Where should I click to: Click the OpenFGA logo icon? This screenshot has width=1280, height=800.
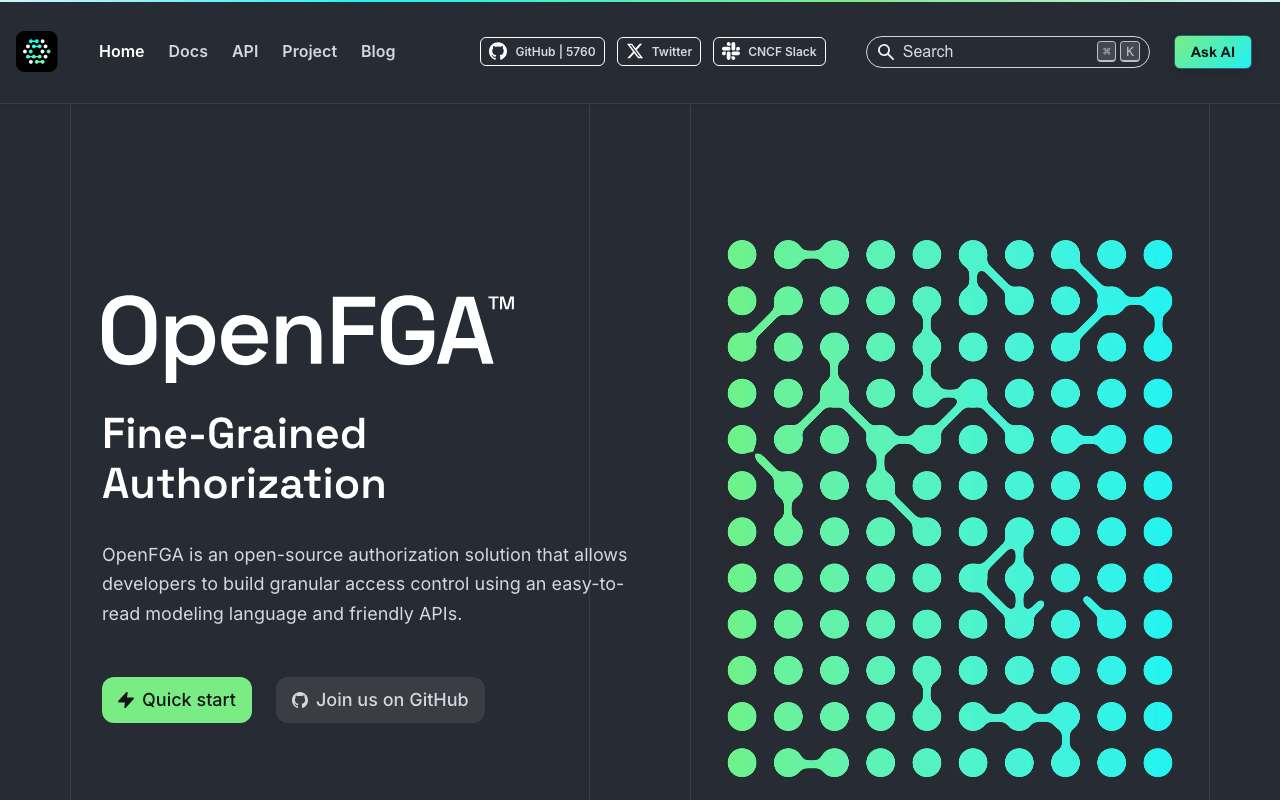[x=37, y=51]
